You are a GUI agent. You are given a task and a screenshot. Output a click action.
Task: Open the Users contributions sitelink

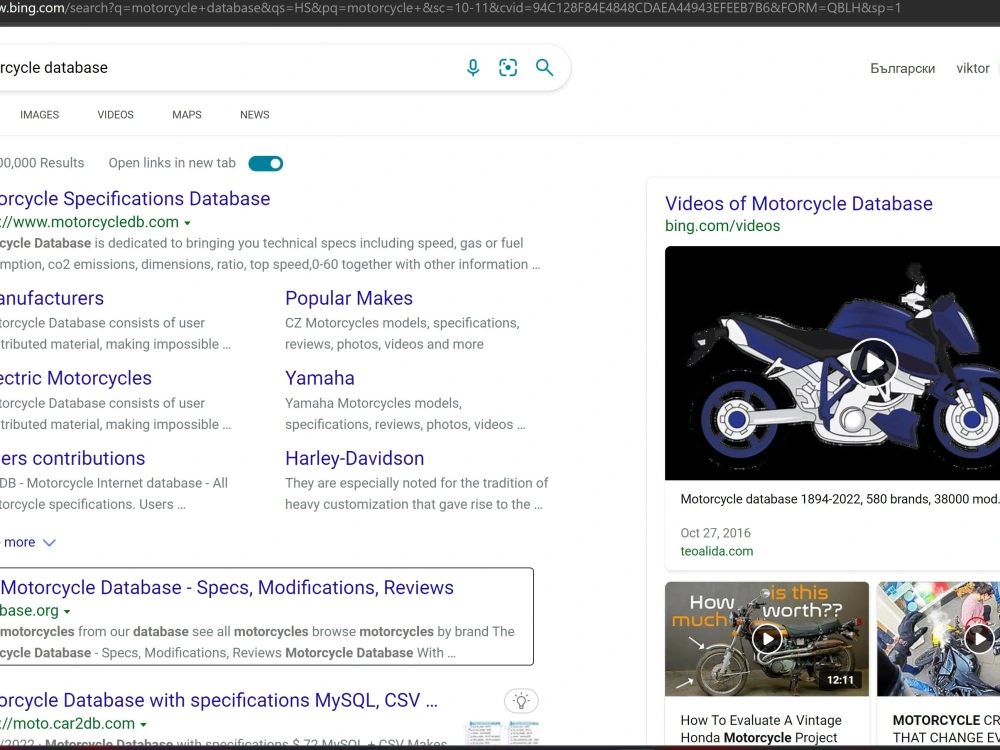point(73,459)
